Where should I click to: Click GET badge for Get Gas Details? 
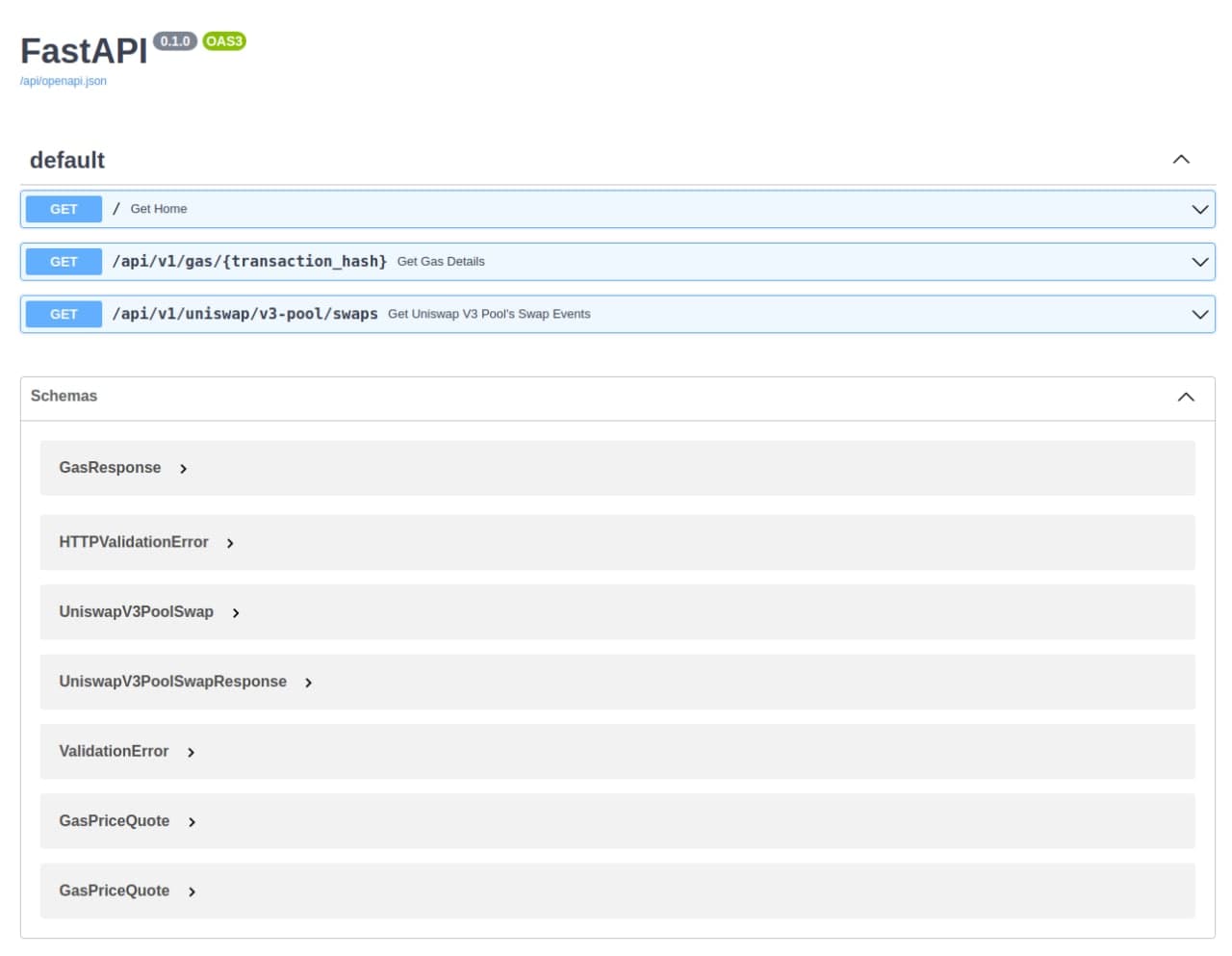click(64, 262)
